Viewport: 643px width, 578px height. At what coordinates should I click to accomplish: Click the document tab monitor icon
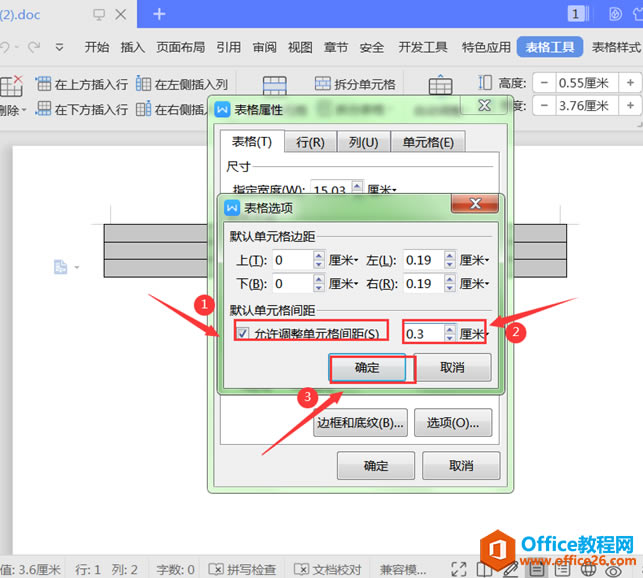[x=99, y=15]
